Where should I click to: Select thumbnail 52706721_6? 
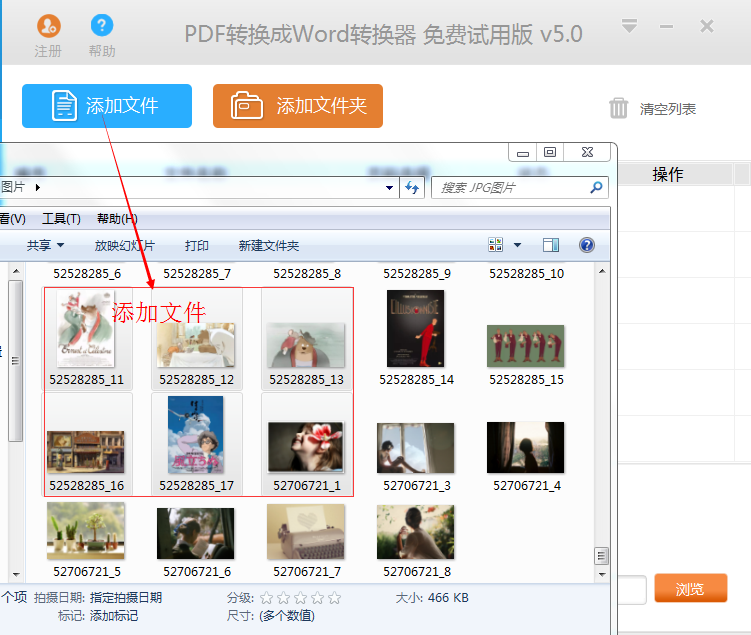(196, 533)
